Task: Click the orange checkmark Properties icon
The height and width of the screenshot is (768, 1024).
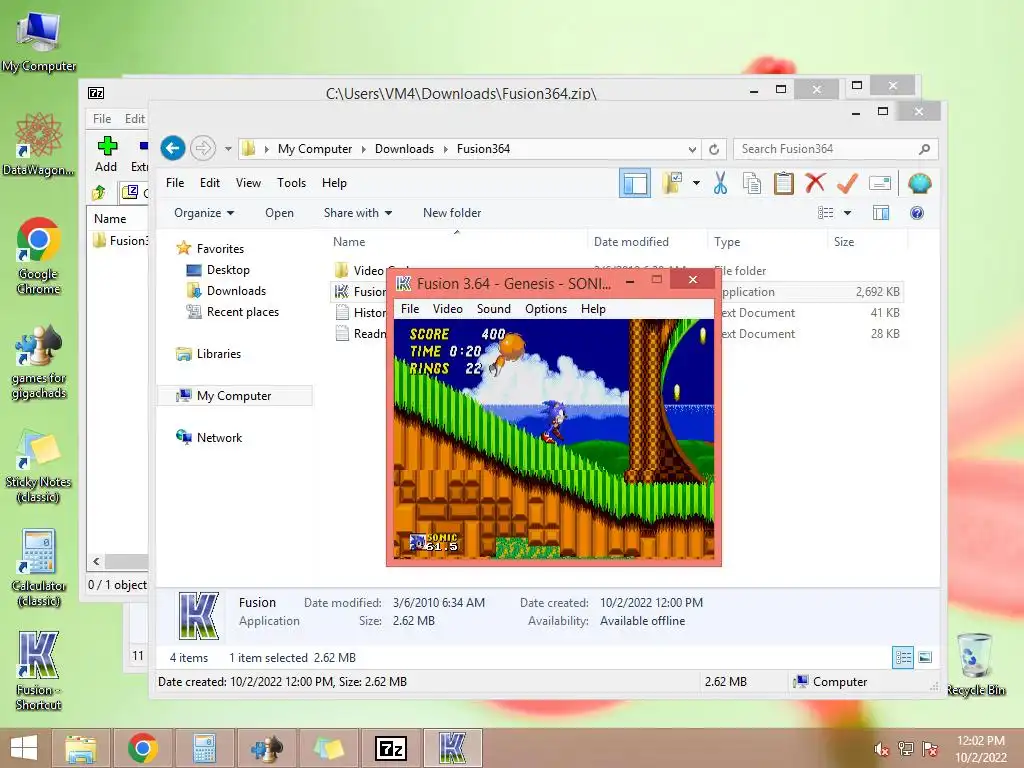Action: point(847,184)
